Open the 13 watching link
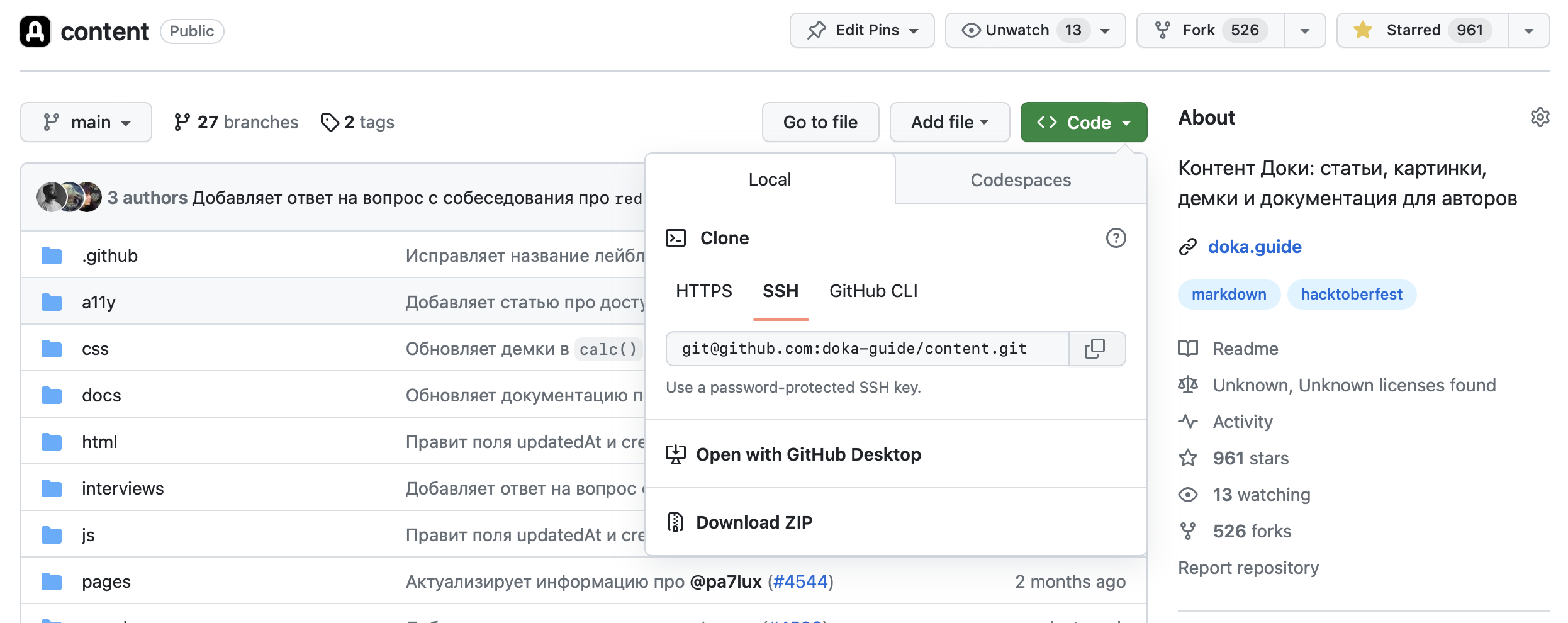The width and height of the screenshot is (1568, 623). (x=1262, y=495)
